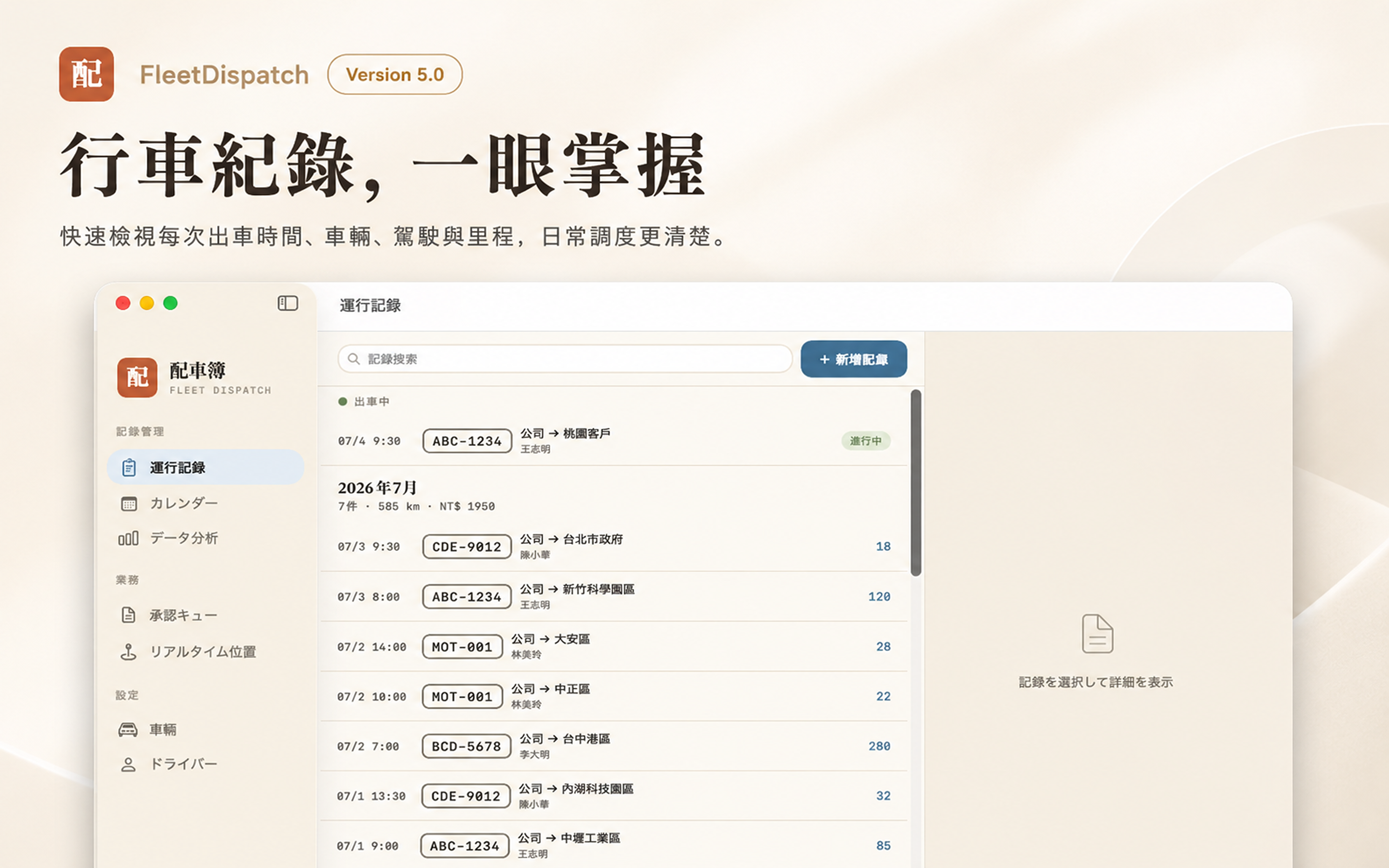The width and height of the screenshot is (1389, 868).
Task: Select the 07/4 9:30 桃園客戶 record
Action: click(x=614, y=441)
